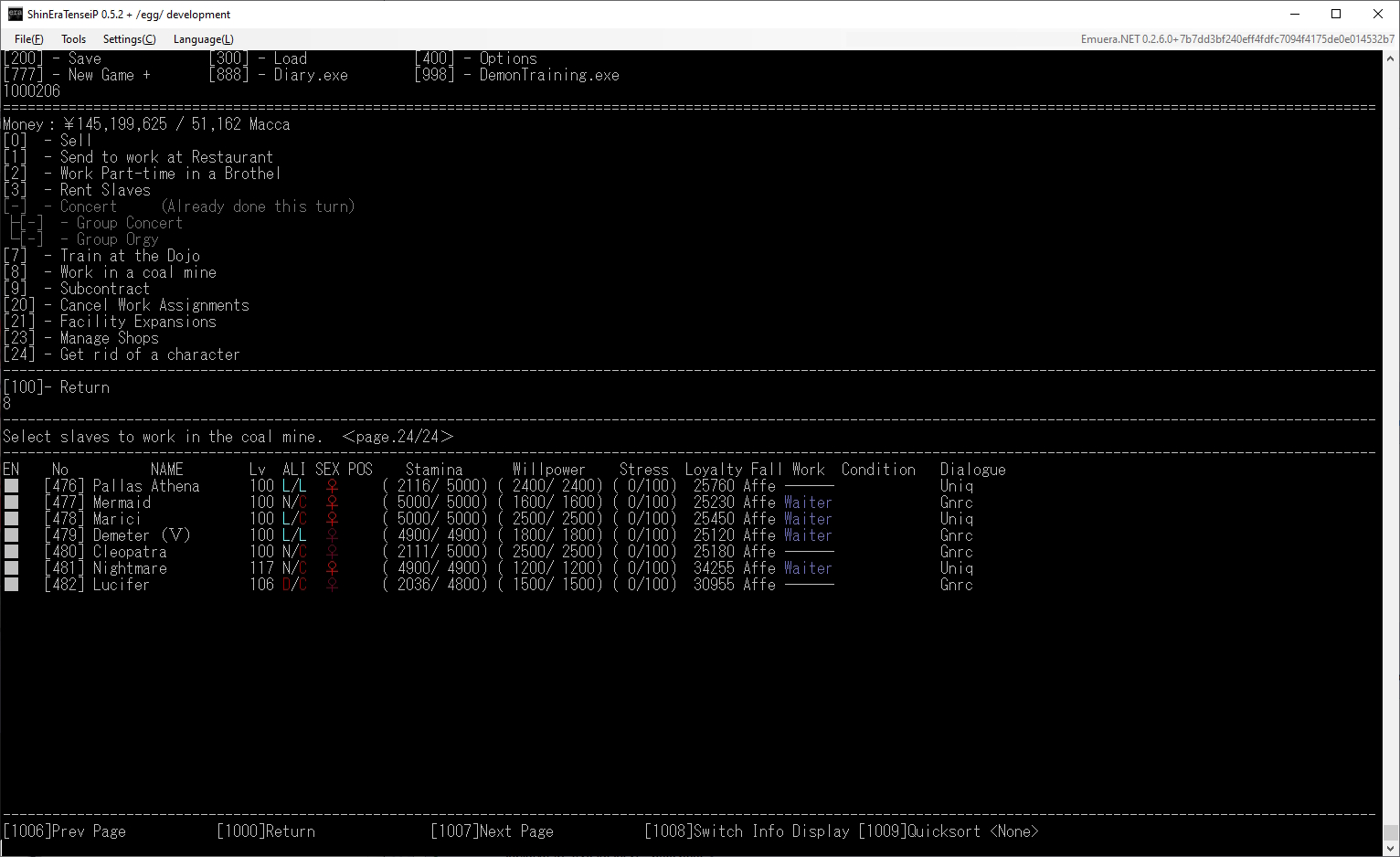Select [8] Work in a coal mine
The image size is (1400, 857).
[110, 272]
